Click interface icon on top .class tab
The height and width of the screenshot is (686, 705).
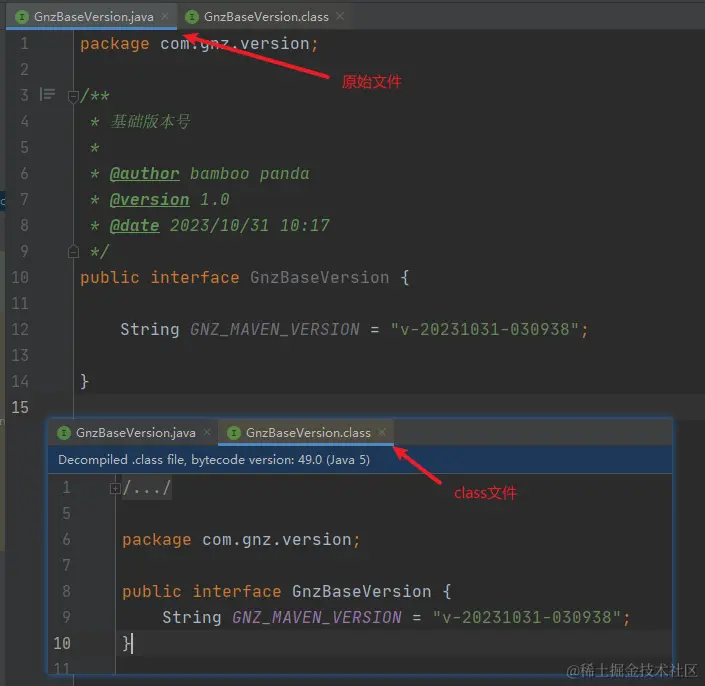pyautogui.click(x=192, y=17)
